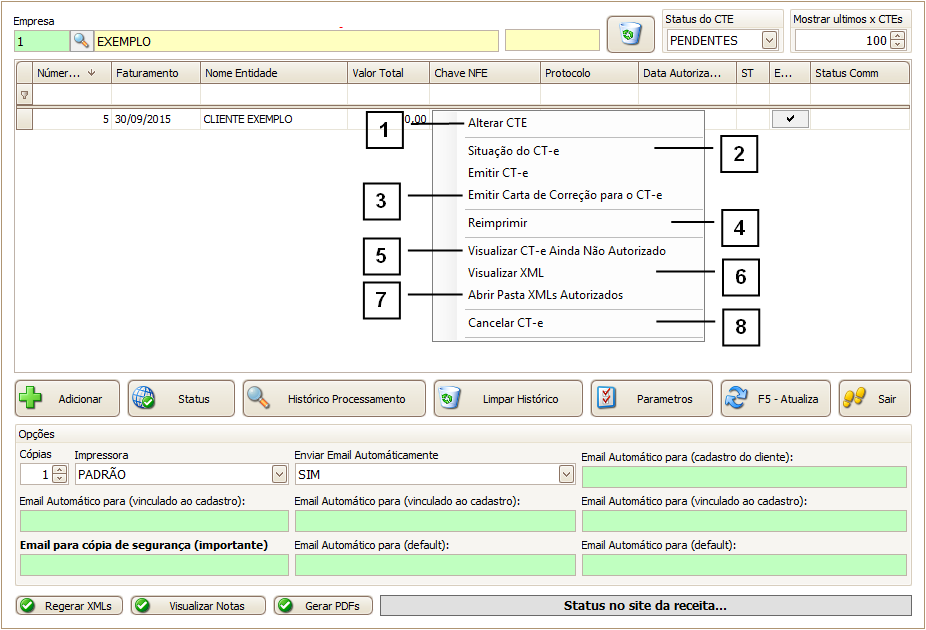The width and height of the screenshot is (926, 630).
Task: Click the Email para cópia de segurança field
Action: click(153, 565)
